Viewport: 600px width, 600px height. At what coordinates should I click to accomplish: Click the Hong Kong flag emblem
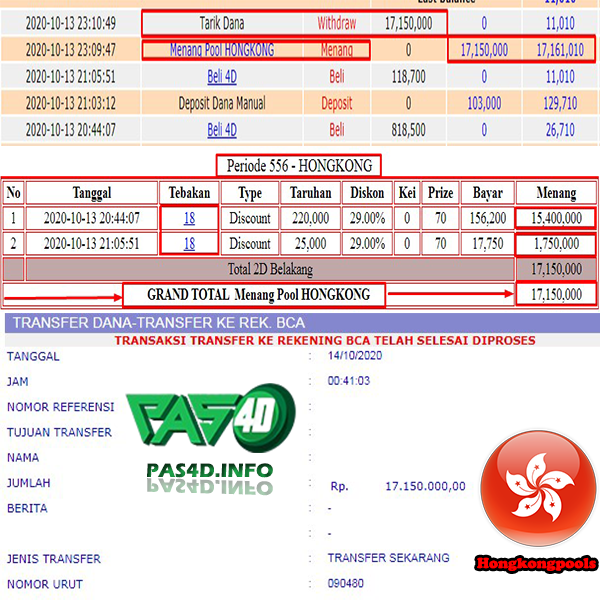538,488
